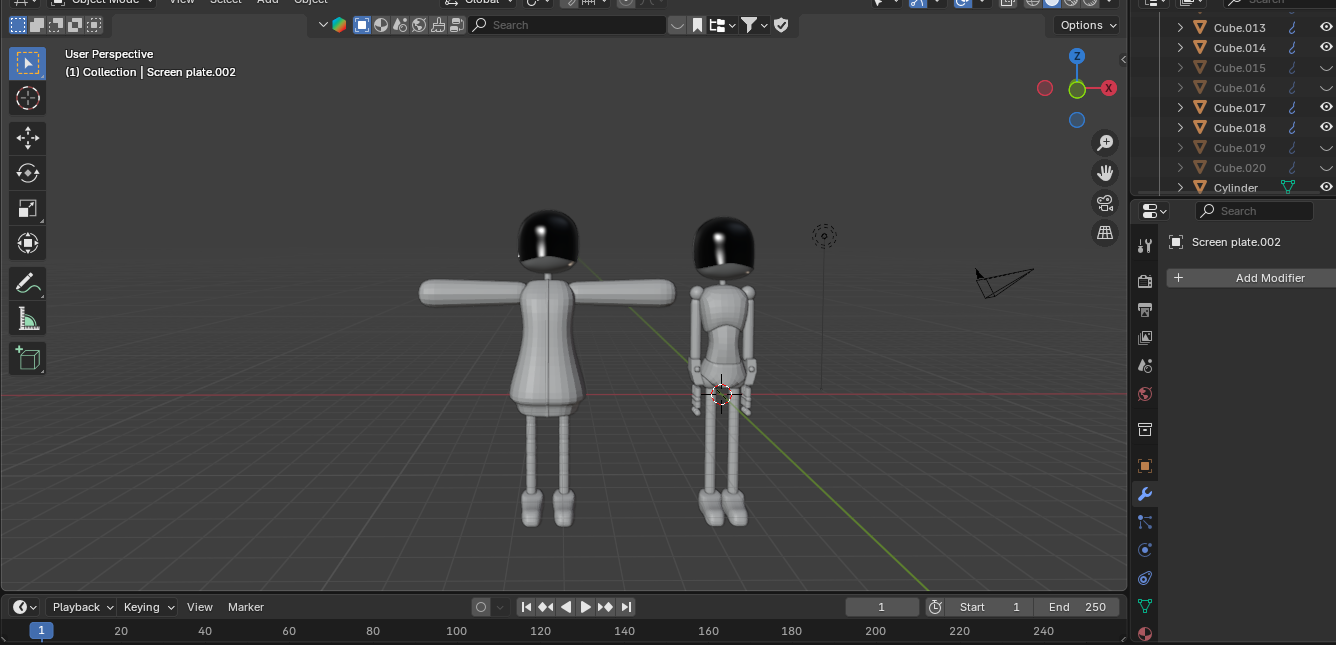Hide Cube.018 using its eye icon
This screenshot has height=645, width=1336.
(x=1326, y=128)
